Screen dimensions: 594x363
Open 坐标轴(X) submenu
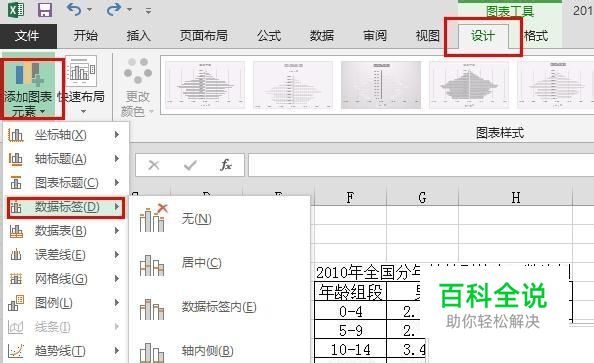[x=65, y=135]
